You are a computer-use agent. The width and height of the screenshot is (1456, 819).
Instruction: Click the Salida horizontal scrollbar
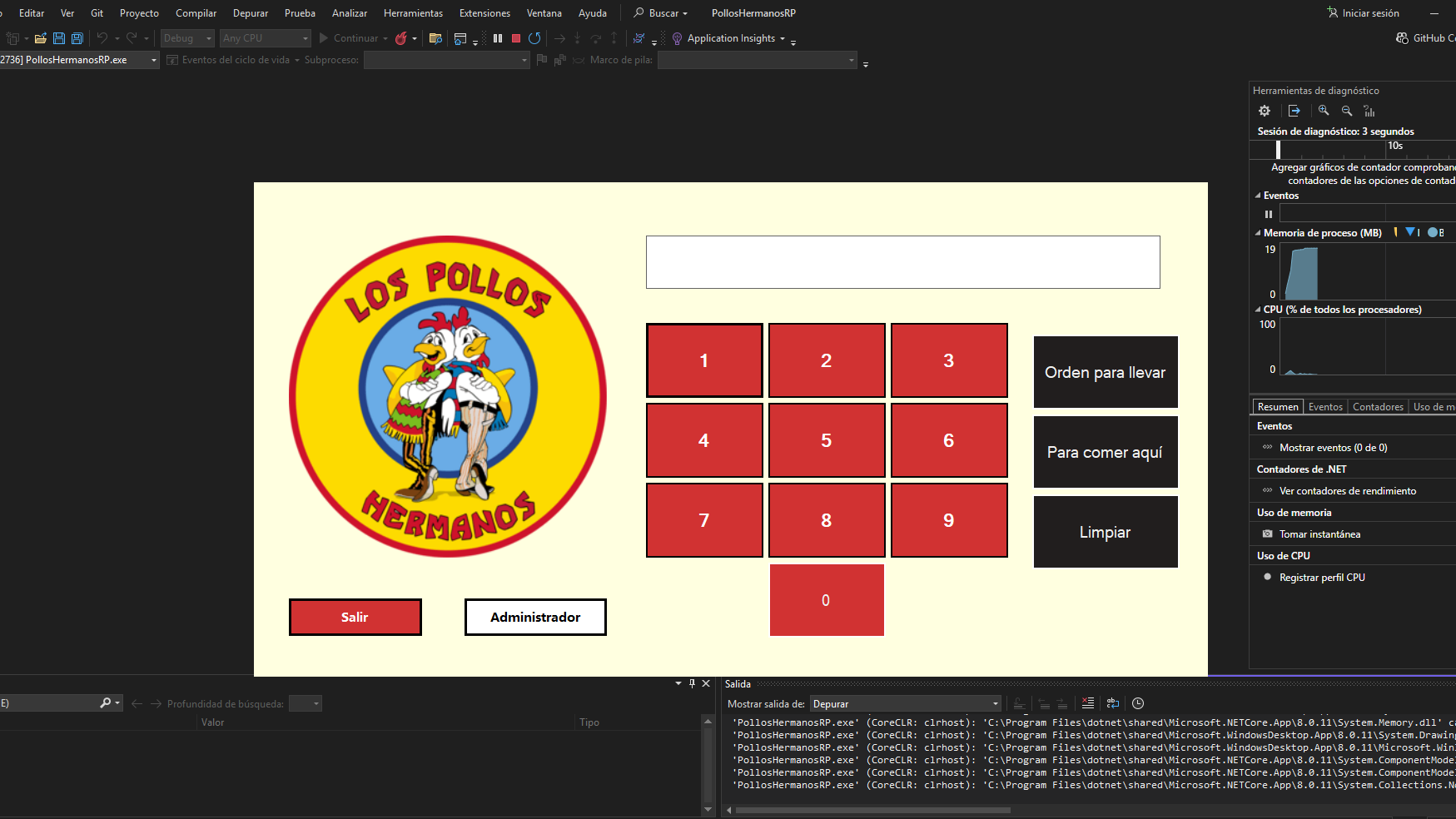[x=873, y=810]
